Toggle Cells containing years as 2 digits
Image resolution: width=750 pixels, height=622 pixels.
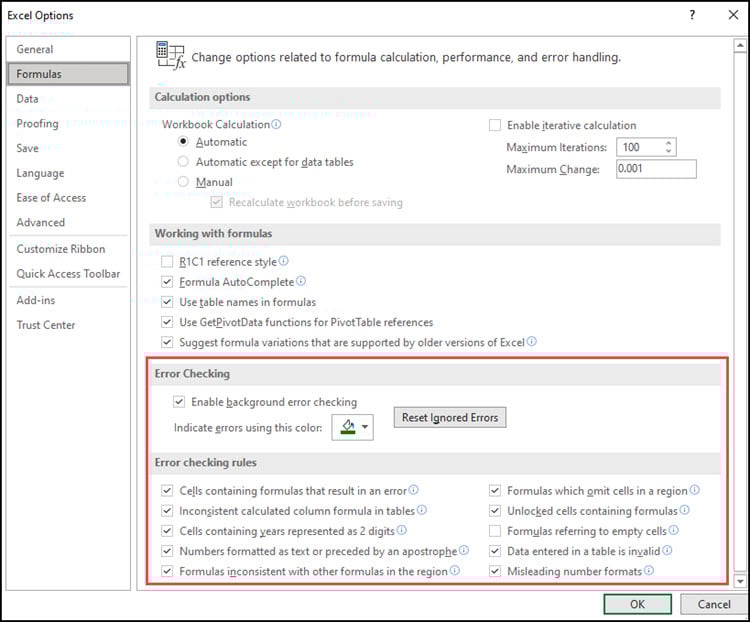[167, 531]
